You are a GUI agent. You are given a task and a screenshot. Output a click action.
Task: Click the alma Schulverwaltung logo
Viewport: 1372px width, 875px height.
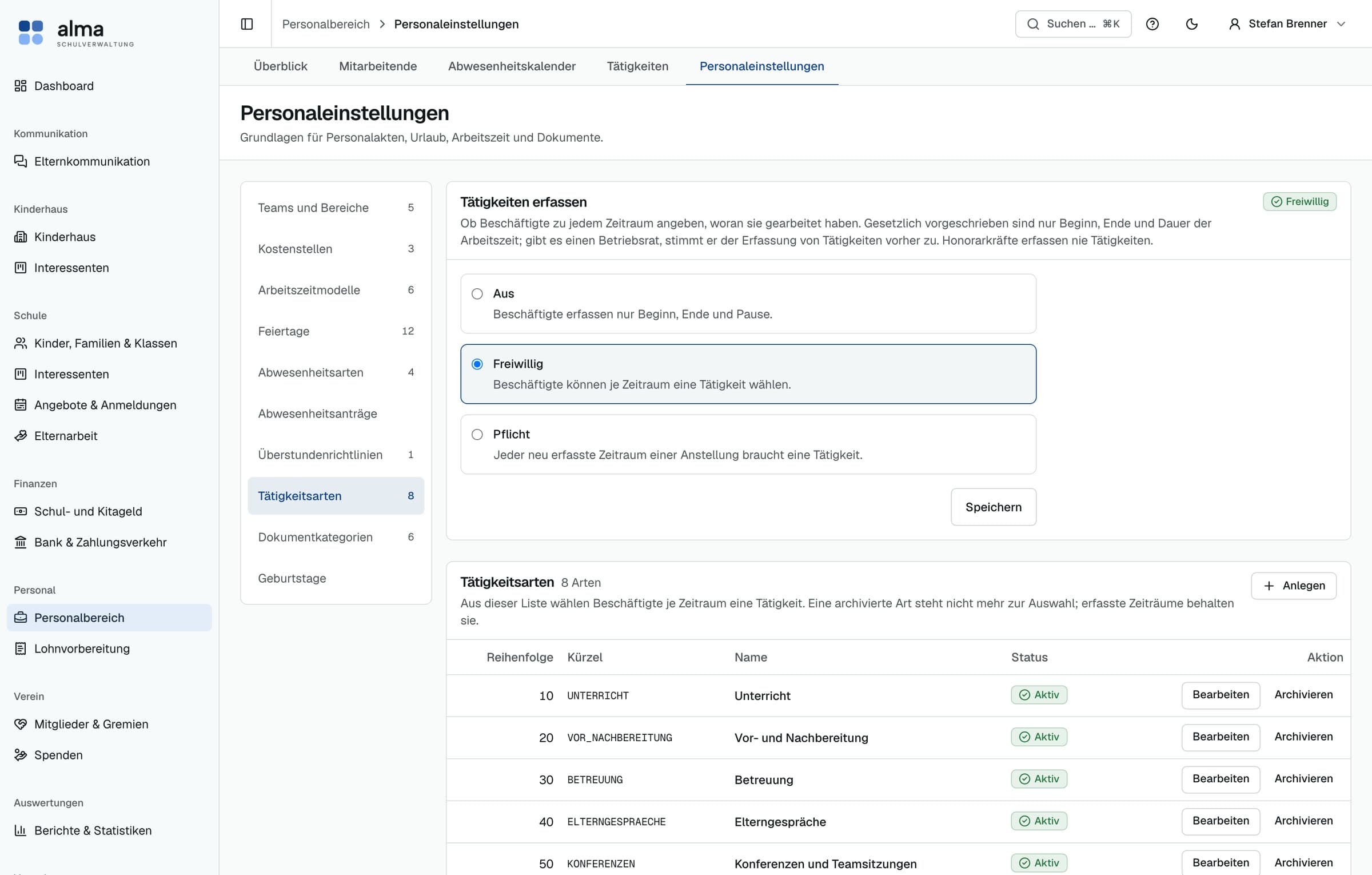click(x=76, y=33)
